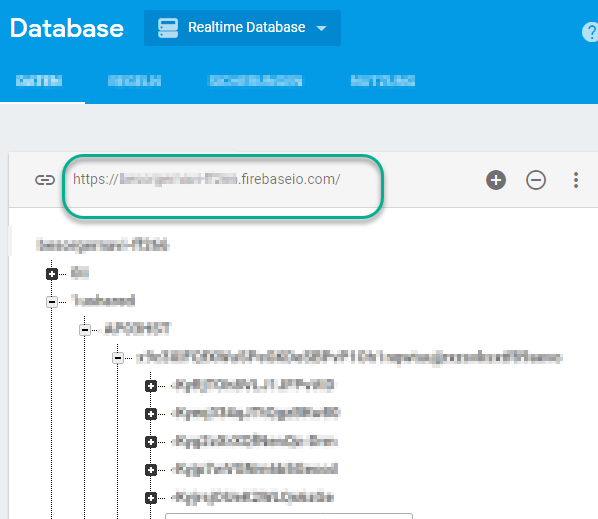Click the dark plus circle add-child icon
Viewport: 598px width, 519px height.
(496, 180)
